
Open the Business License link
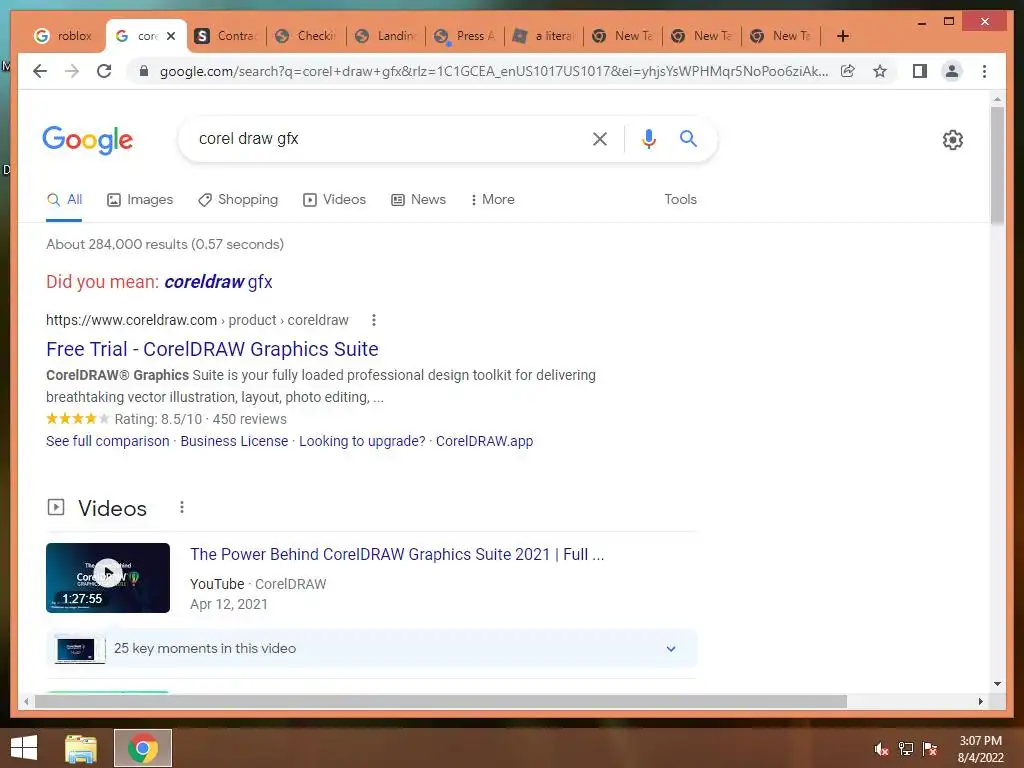point(234,441)
